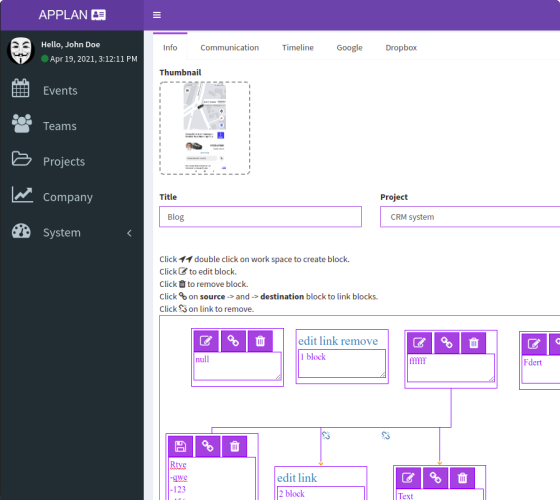Click trash icon on the rrrrr block
Screen dimensions: 560x500
474,343
